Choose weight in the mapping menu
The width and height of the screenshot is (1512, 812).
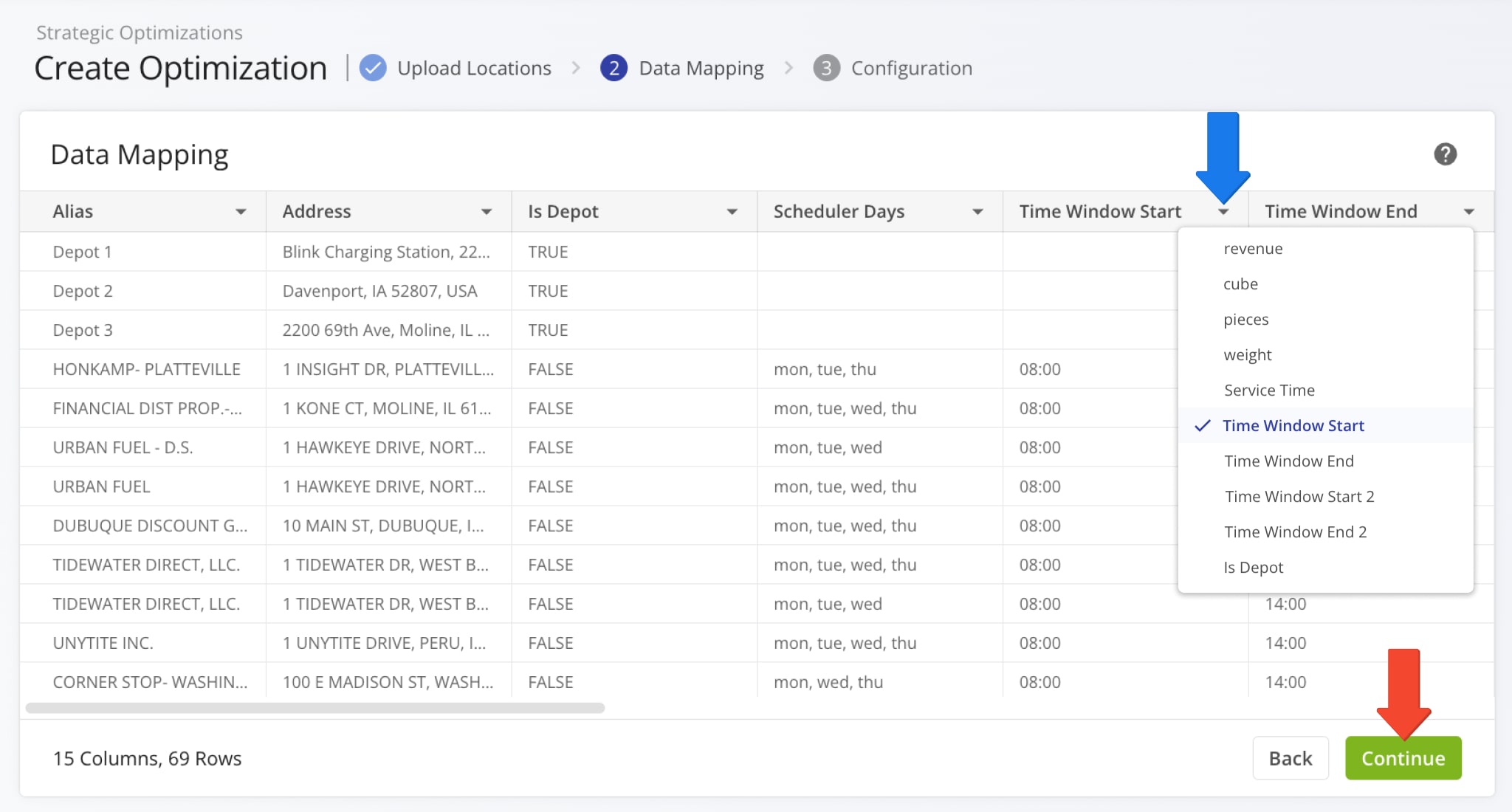click(x=1247, y=354)
